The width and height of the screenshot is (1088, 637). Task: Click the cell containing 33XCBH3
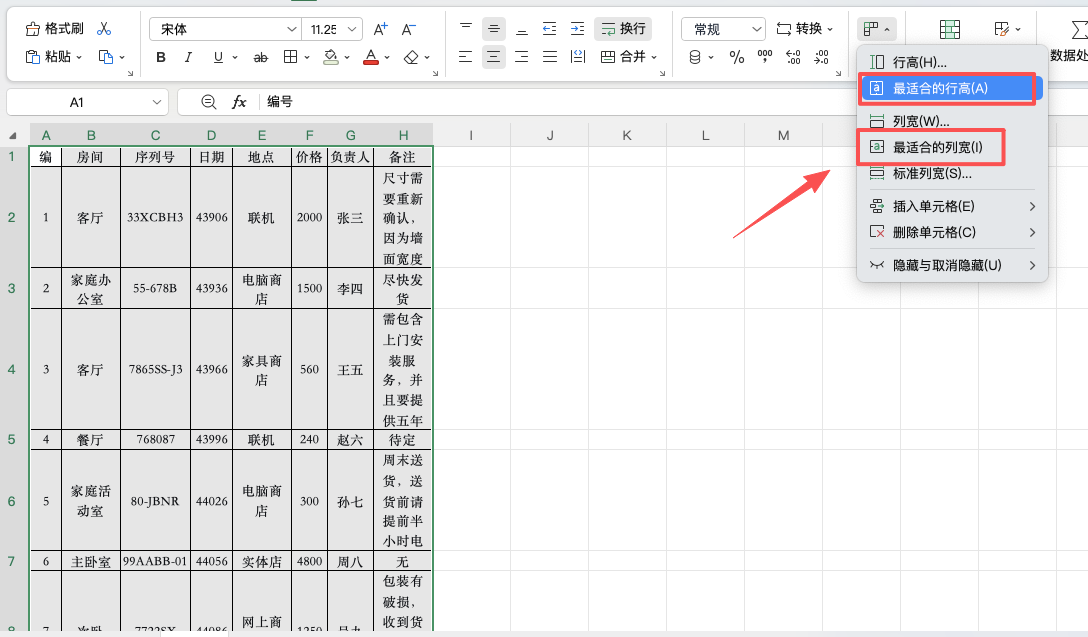click(155, 217)
